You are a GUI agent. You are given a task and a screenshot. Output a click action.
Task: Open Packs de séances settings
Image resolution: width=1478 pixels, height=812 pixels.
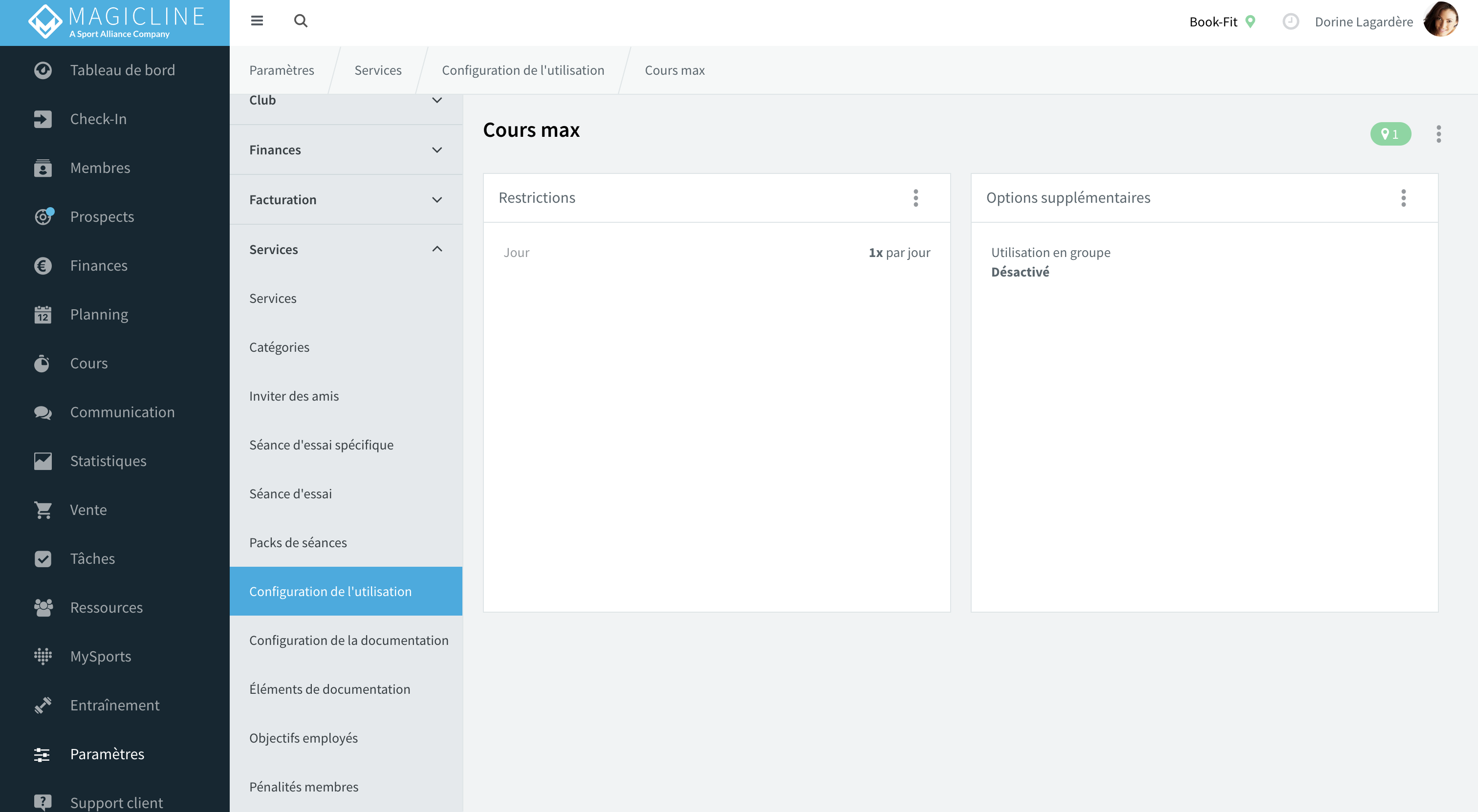coord(346,542)
